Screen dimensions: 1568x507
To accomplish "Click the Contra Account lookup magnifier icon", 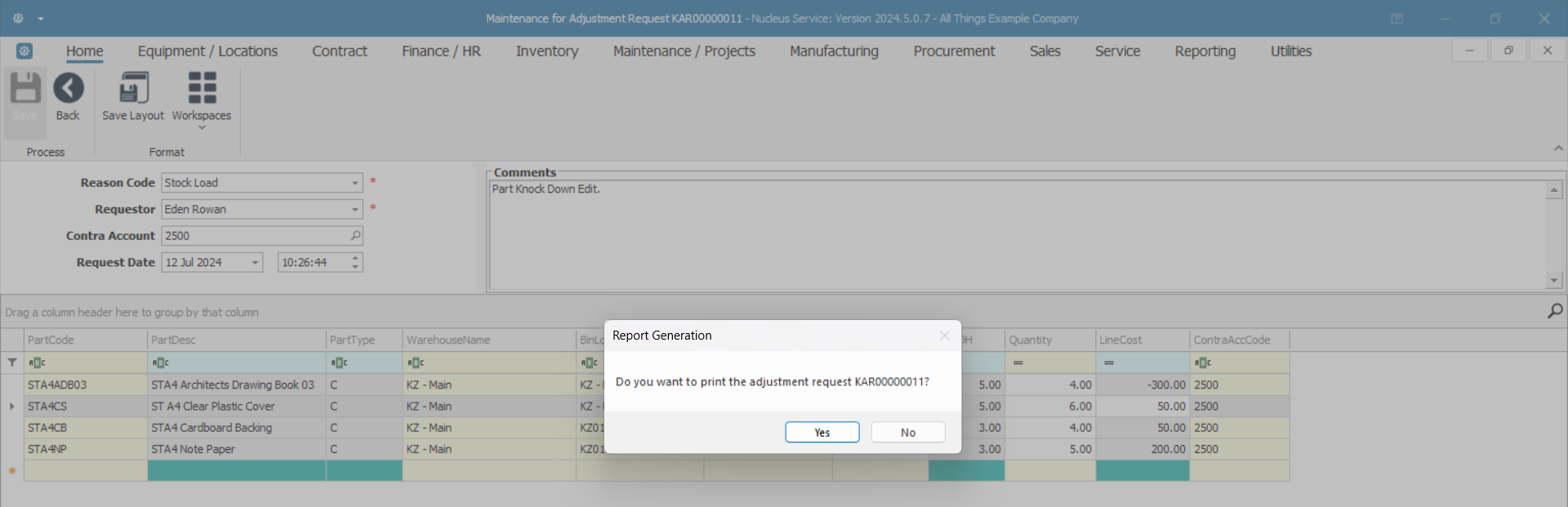I will 355,236.
